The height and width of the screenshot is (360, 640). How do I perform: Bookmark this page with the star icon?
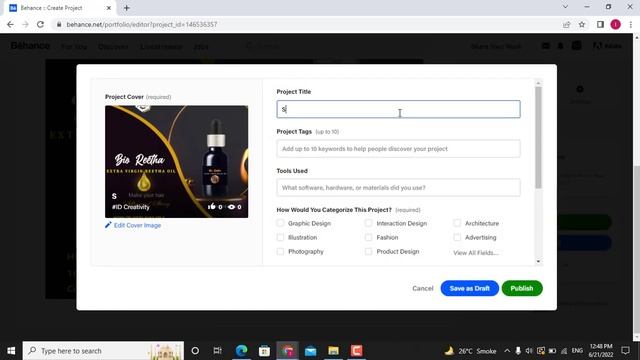[x=582, y=24]
